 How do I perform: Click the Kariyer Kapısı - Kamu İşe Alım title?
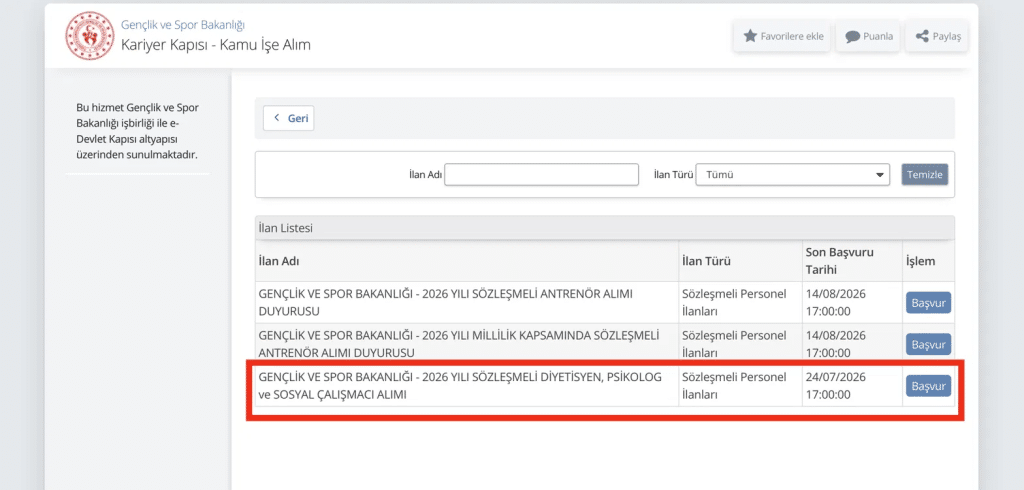point(216,44)
